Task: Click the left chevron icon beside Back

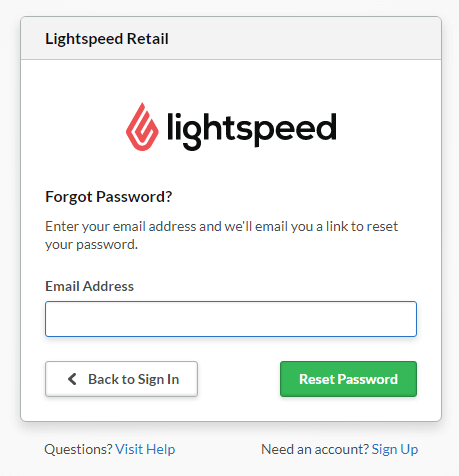Action: click(x=72, y=379)
